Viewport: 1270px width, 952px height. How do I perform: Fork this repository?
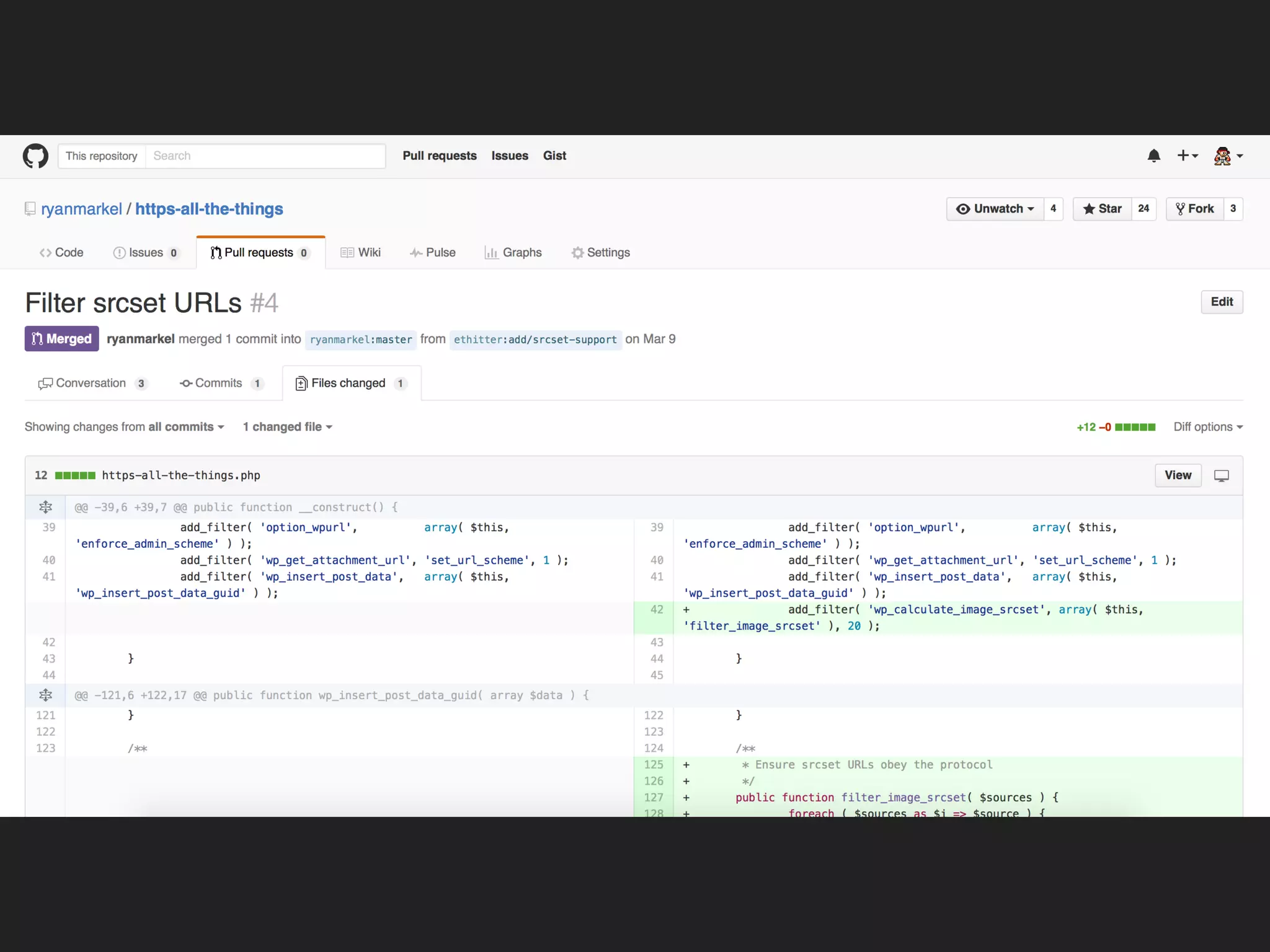coord(1194,209)
